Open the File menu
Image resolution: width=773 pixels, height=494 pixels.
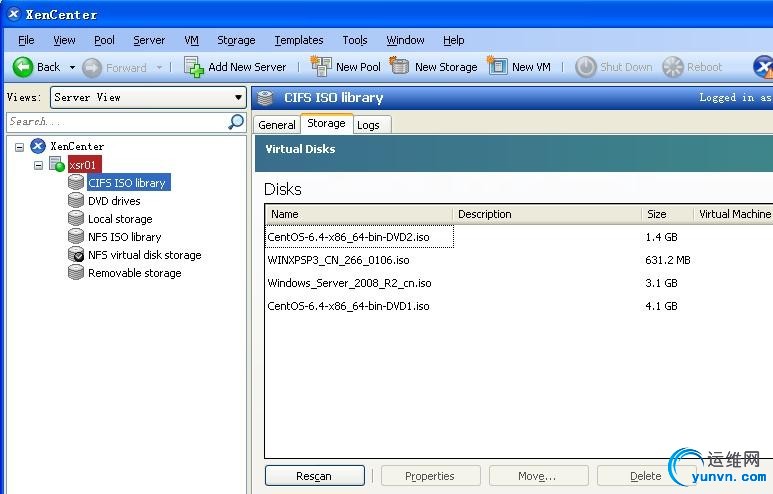(26, 40)
